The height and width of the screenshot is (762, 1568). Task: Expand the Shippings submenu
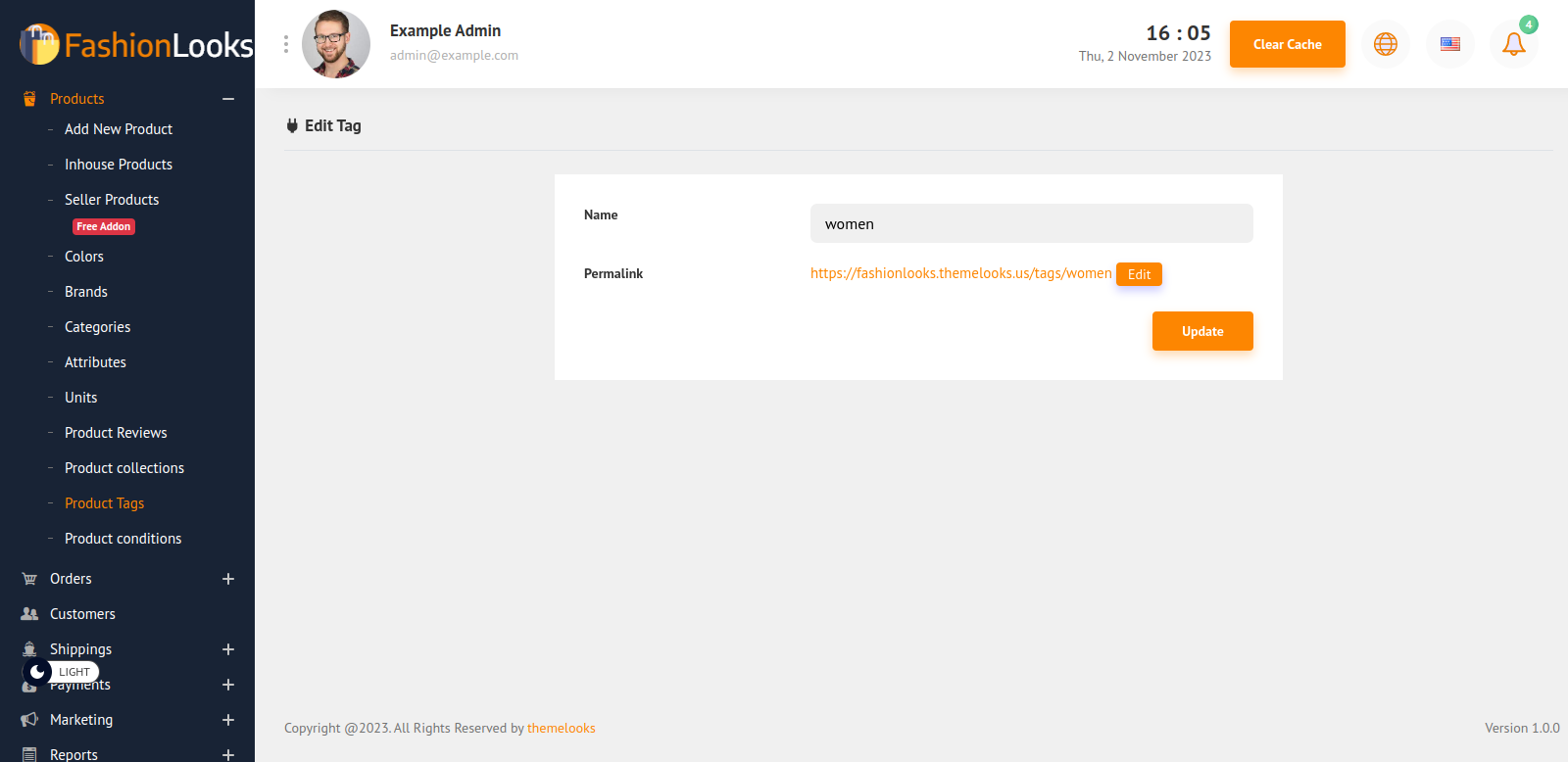point(228,649)
